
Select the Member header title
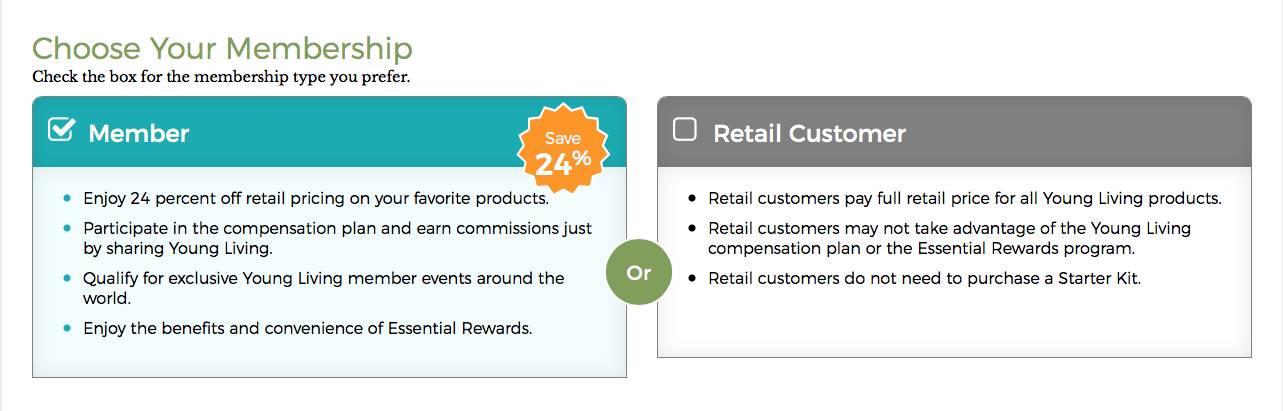click(139, 133)
